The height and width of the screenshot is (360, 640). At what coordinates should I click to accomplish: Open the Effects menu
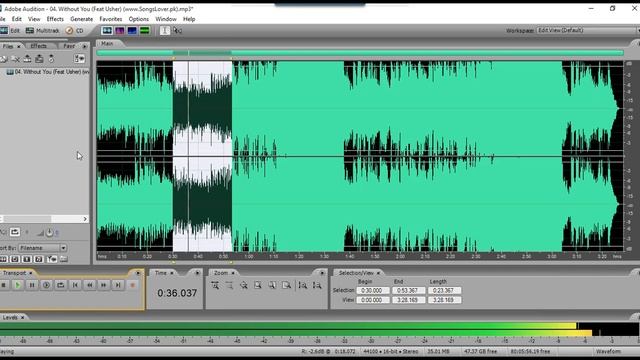(x=55, y=19)
